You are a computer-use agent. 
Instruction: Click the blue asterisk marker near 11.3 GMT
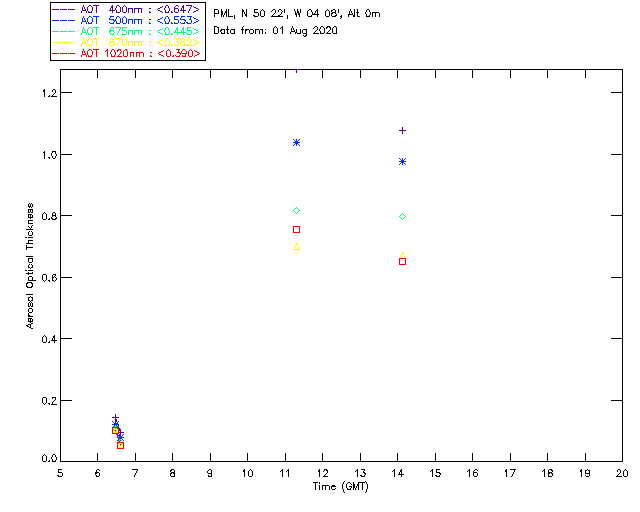click(x=297, y=142)
